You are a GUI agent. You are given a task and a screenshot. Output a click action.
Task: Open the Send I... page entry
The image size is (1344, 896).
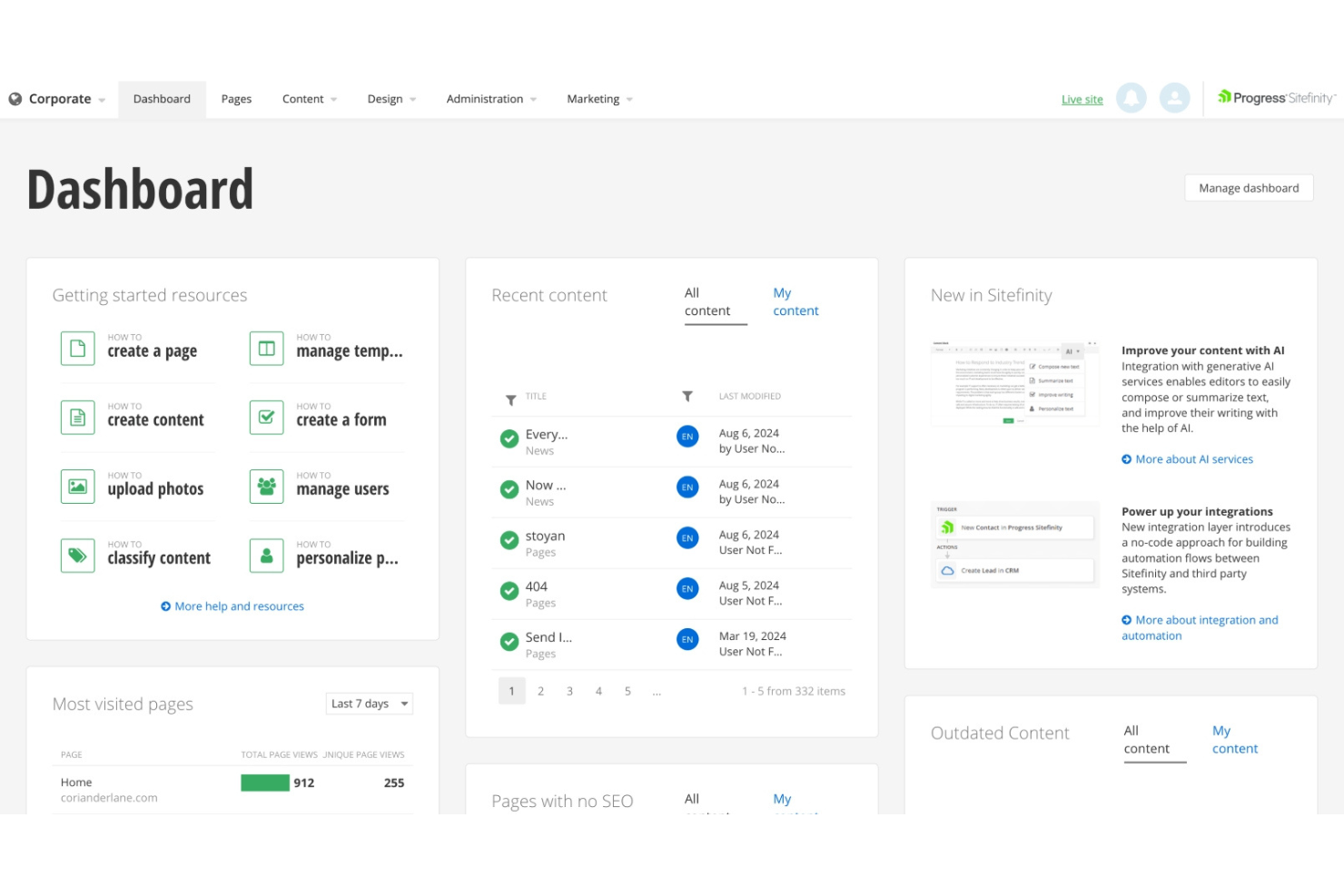548,638
